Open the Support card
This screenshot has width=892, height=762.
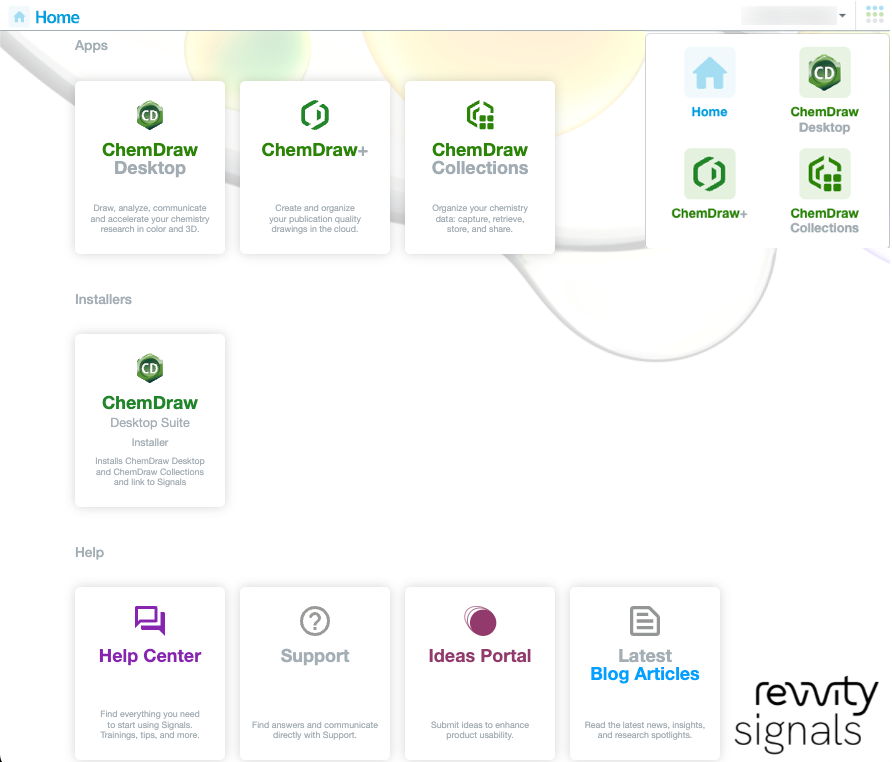click(x=314, y=673)
